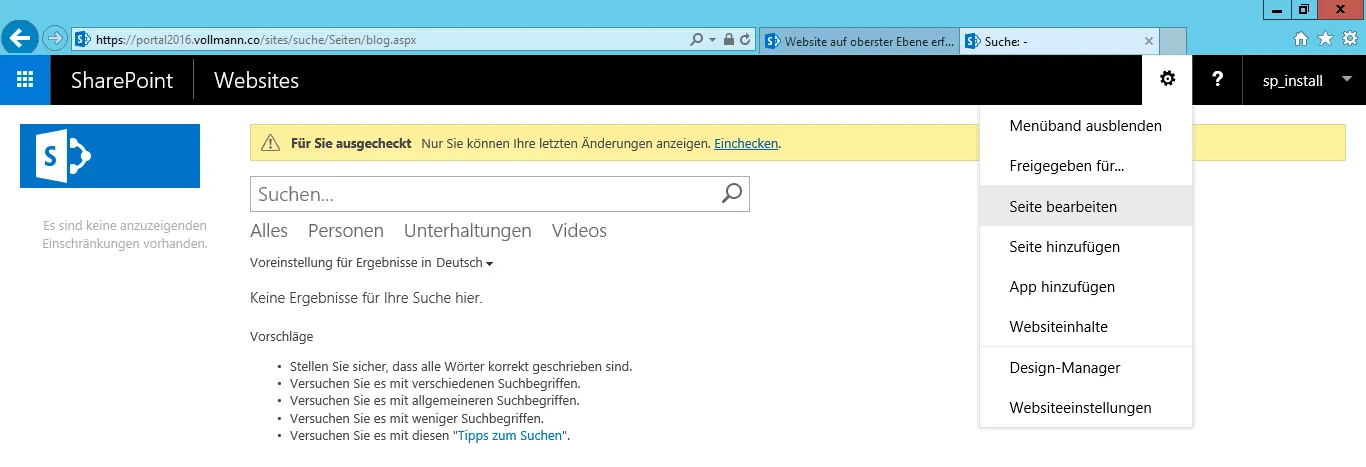Choose 'Seite hinzufügen' menu item
Image resolution: width=1366 pixels, height=467 pixels.
click(1086, 246)
